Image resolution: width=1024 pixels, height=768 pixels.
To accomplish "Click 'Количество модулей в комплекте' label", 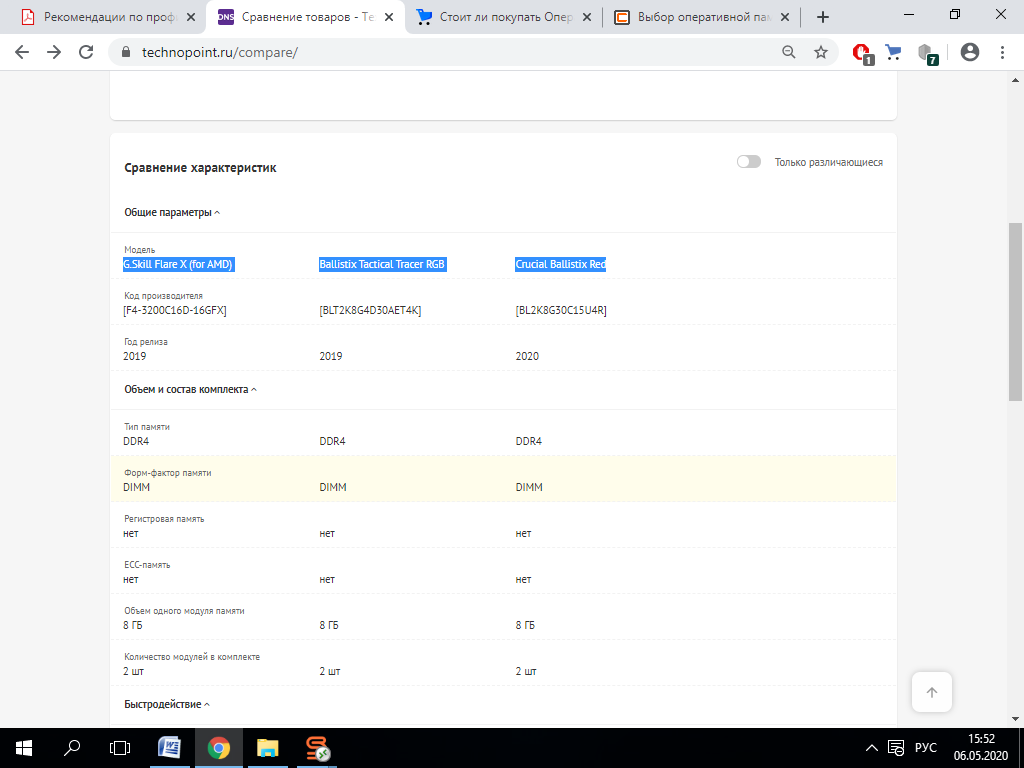I will pyautogui.click(x=192, y=657).
